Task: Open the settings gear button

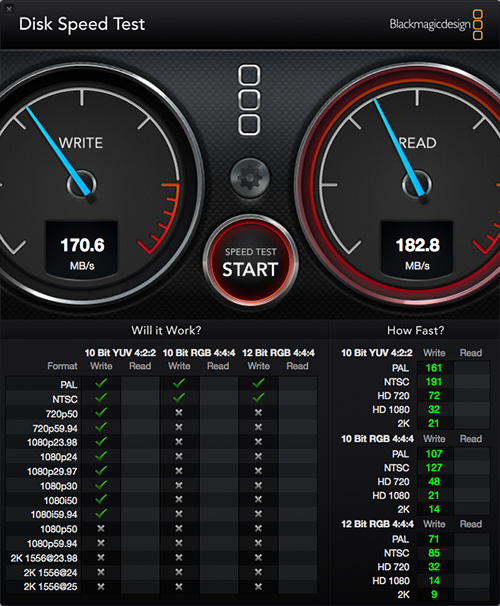Action: coord(250,178)
